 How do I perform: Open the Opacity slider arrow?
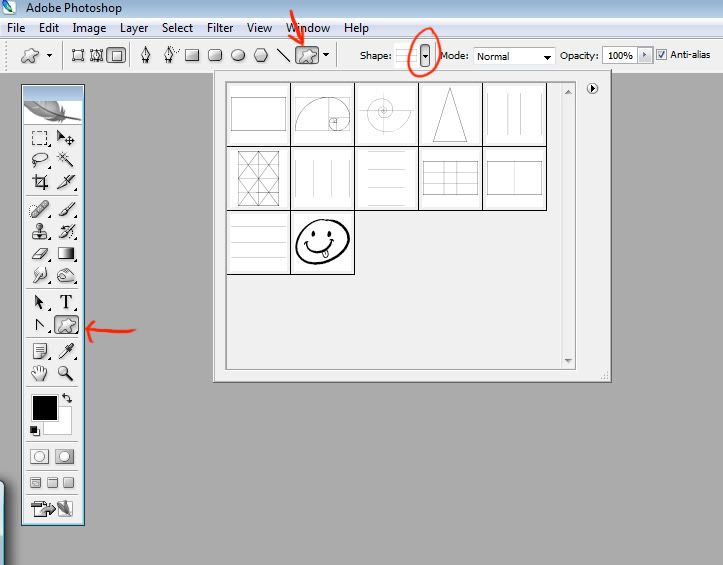pyautogui.click(x=645, y=55)
